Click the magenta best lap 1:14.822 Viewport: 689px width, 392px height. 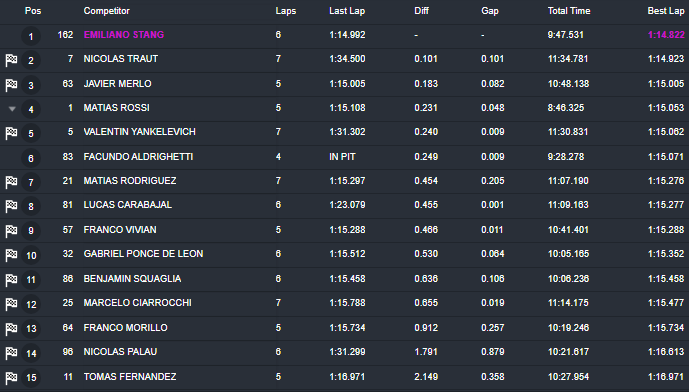click(666, 35)
